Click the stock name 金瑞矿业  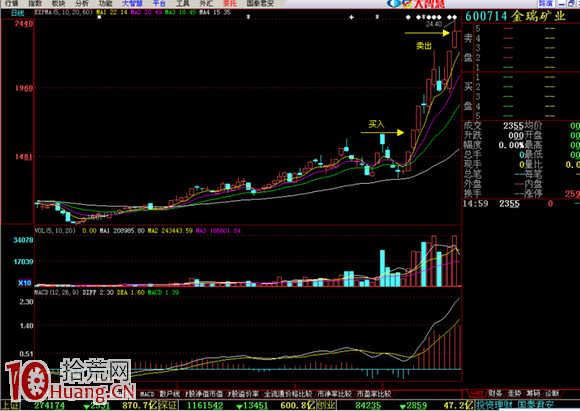[x=539, y=16]
